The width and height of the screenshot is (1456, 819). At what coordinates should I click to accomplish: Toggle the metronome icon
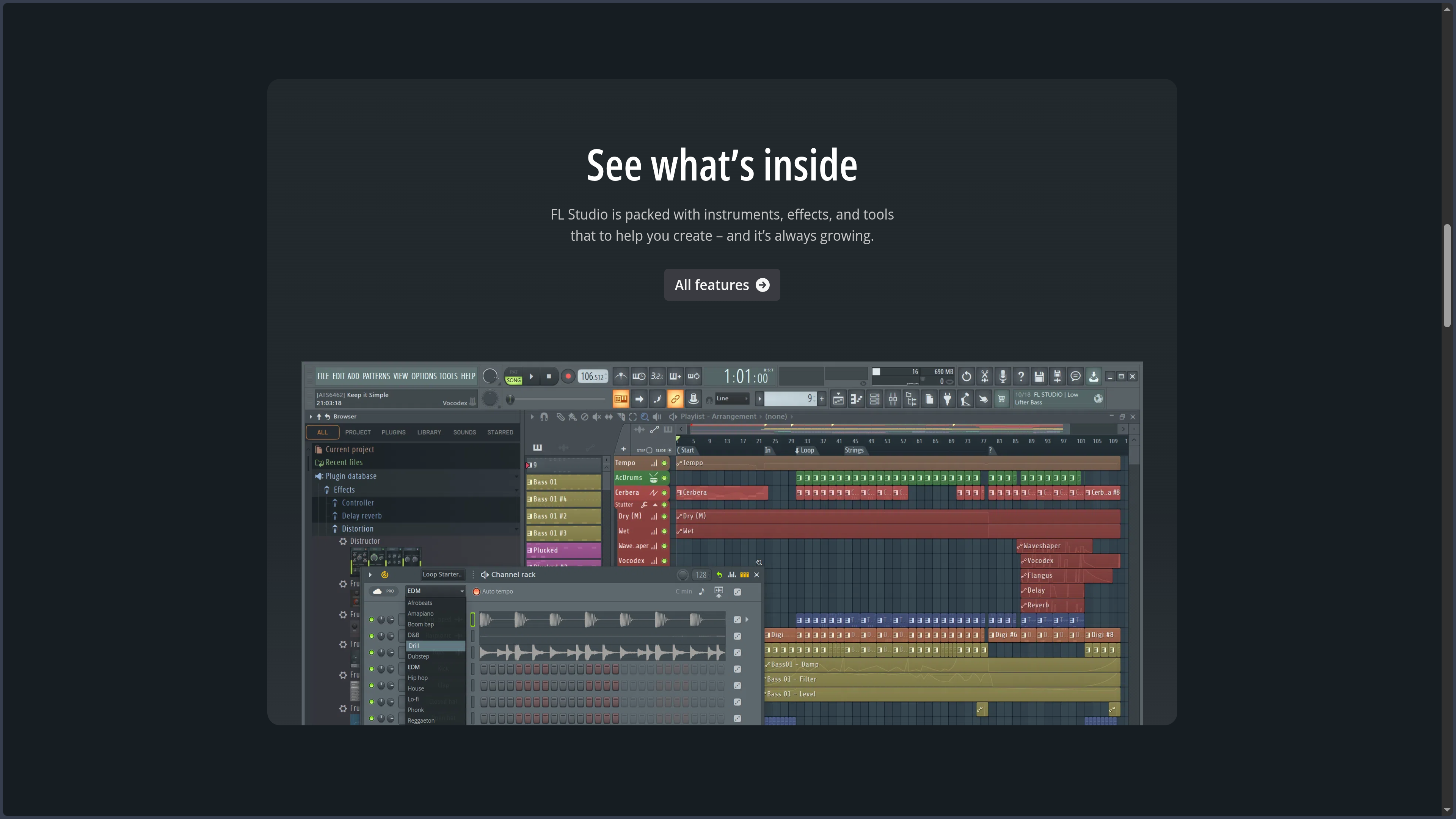[621, 377]
